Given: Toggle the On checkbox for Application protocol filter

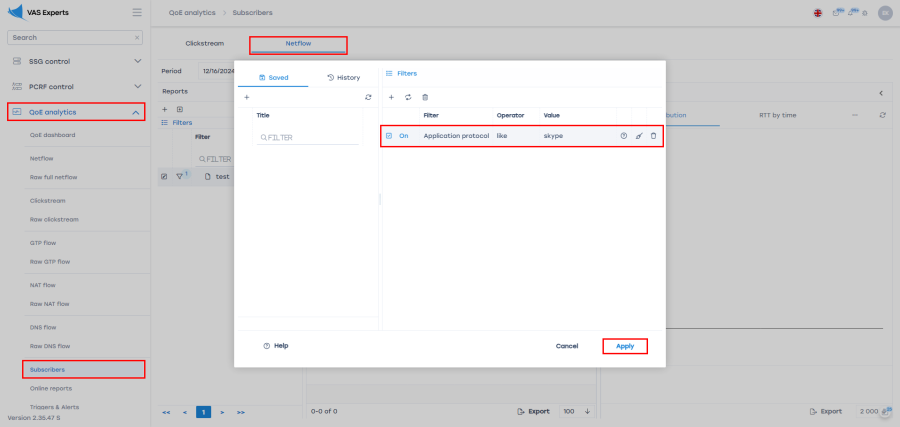Looking at the screenshot, I should click(389, 135).
